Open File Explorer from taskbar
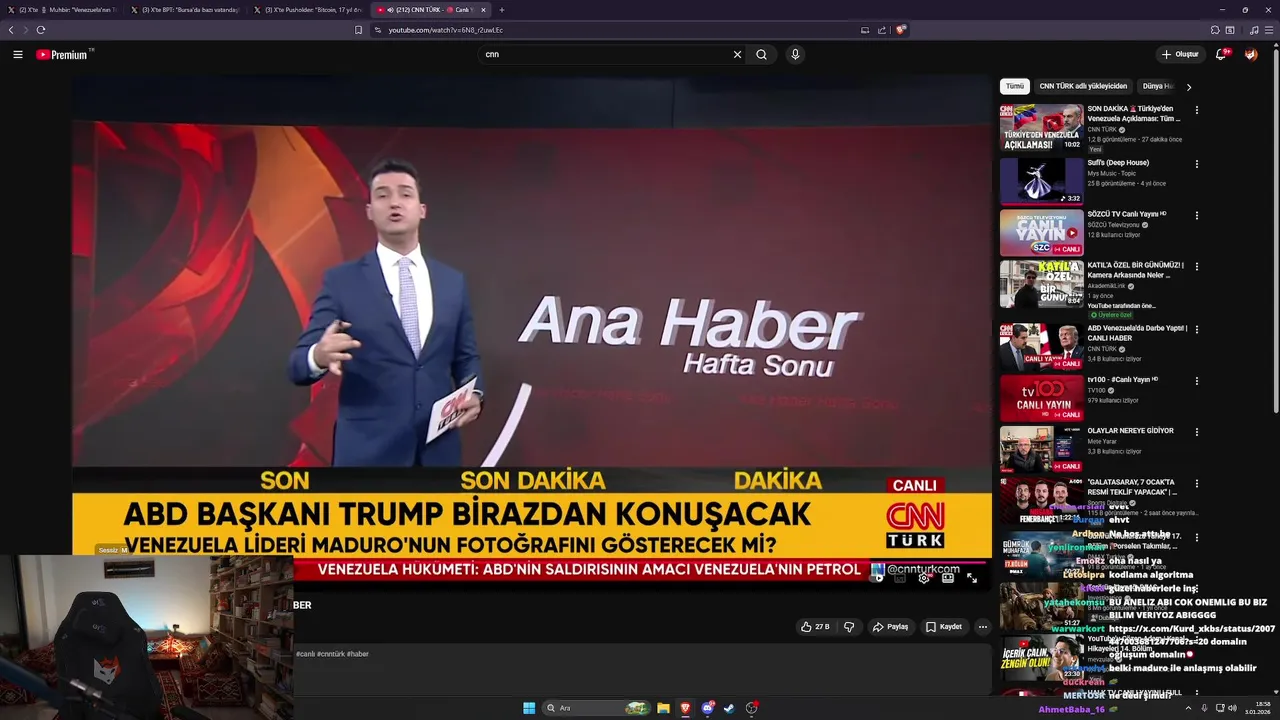Viewport: 1280px width, 720px height. 663,708
